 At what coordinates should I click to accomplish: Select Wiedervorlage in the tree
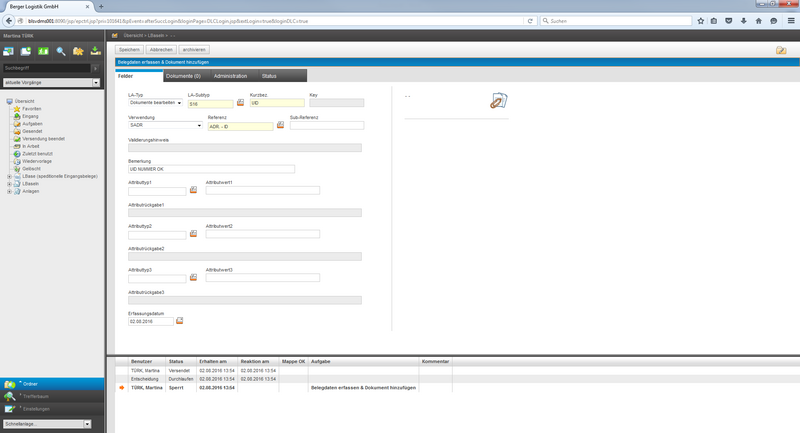click(x=36, y=161)
